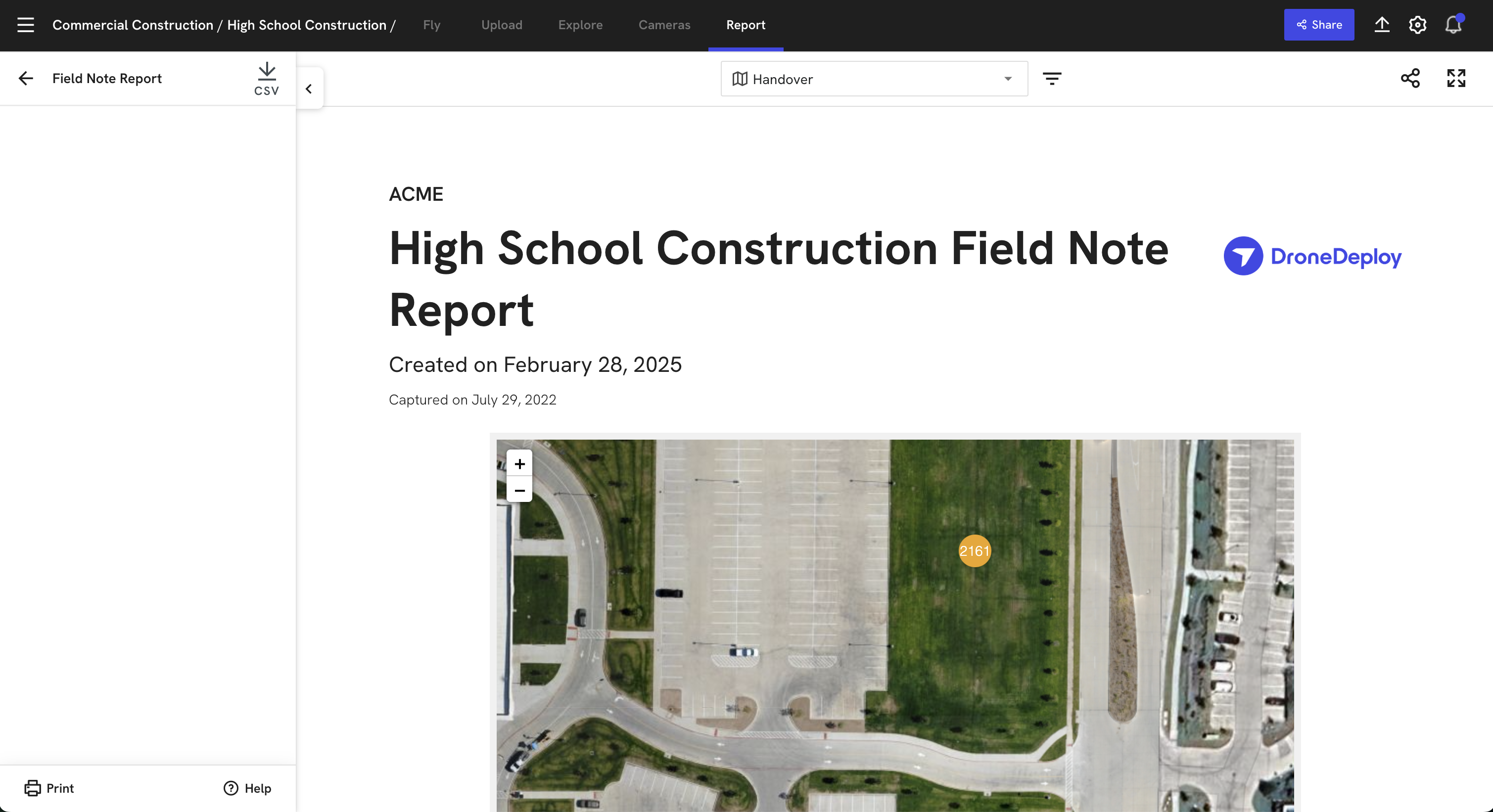This screenshot has height=812, width=1493.
Task: Zoom in on the map
Action: 520,464
